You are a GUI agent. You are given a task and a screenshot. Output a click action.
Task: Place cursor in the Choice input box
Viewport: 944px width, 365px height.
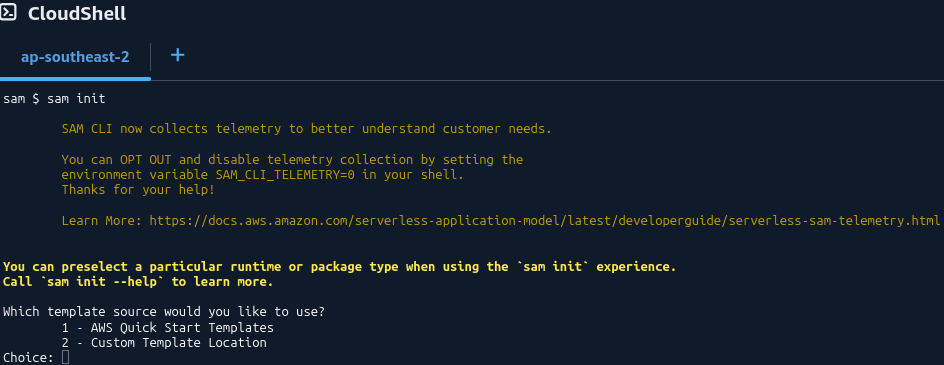(66, 358)
